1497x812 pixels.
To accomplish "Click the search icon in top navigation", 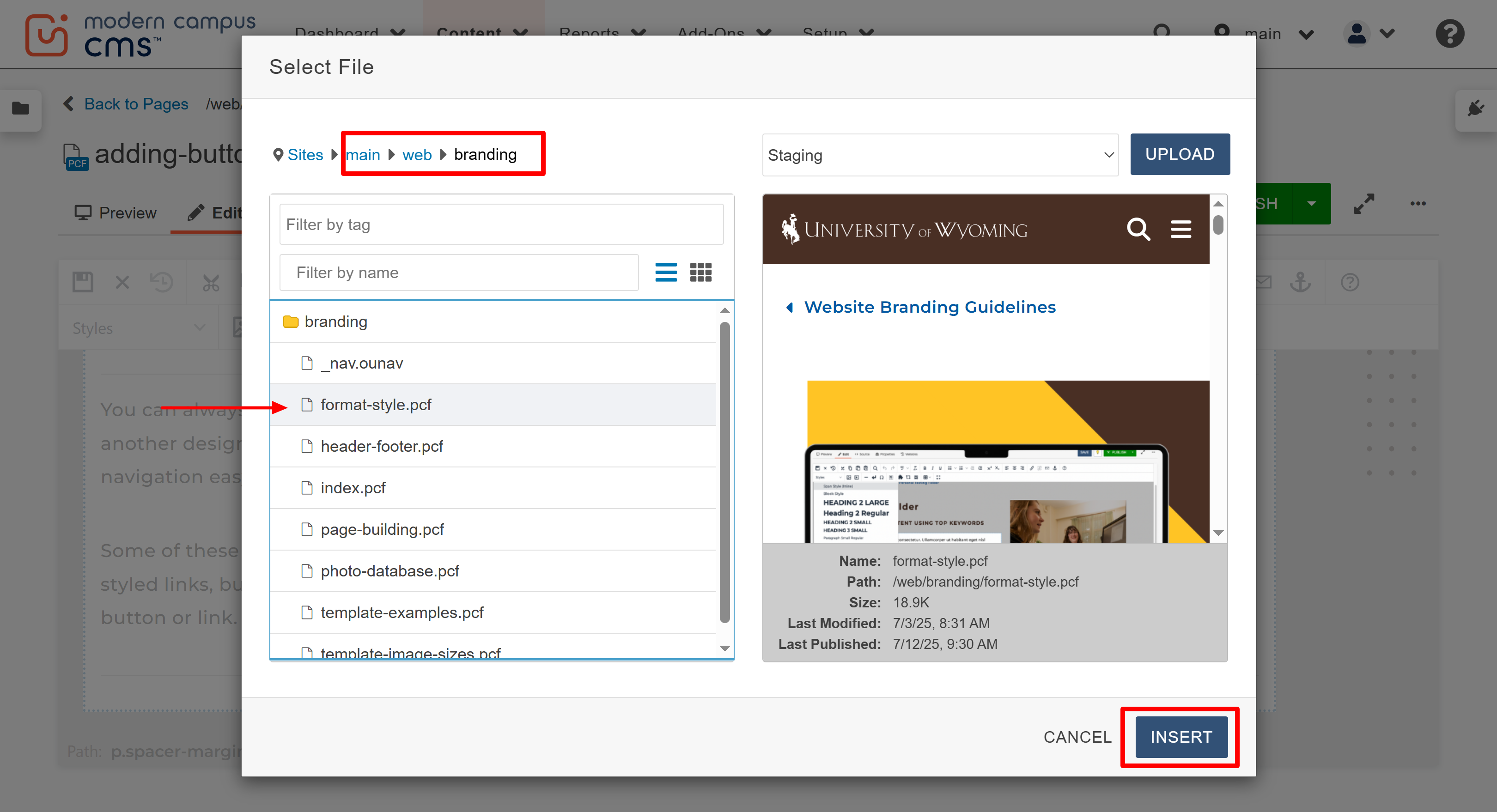I will 1162,33.
